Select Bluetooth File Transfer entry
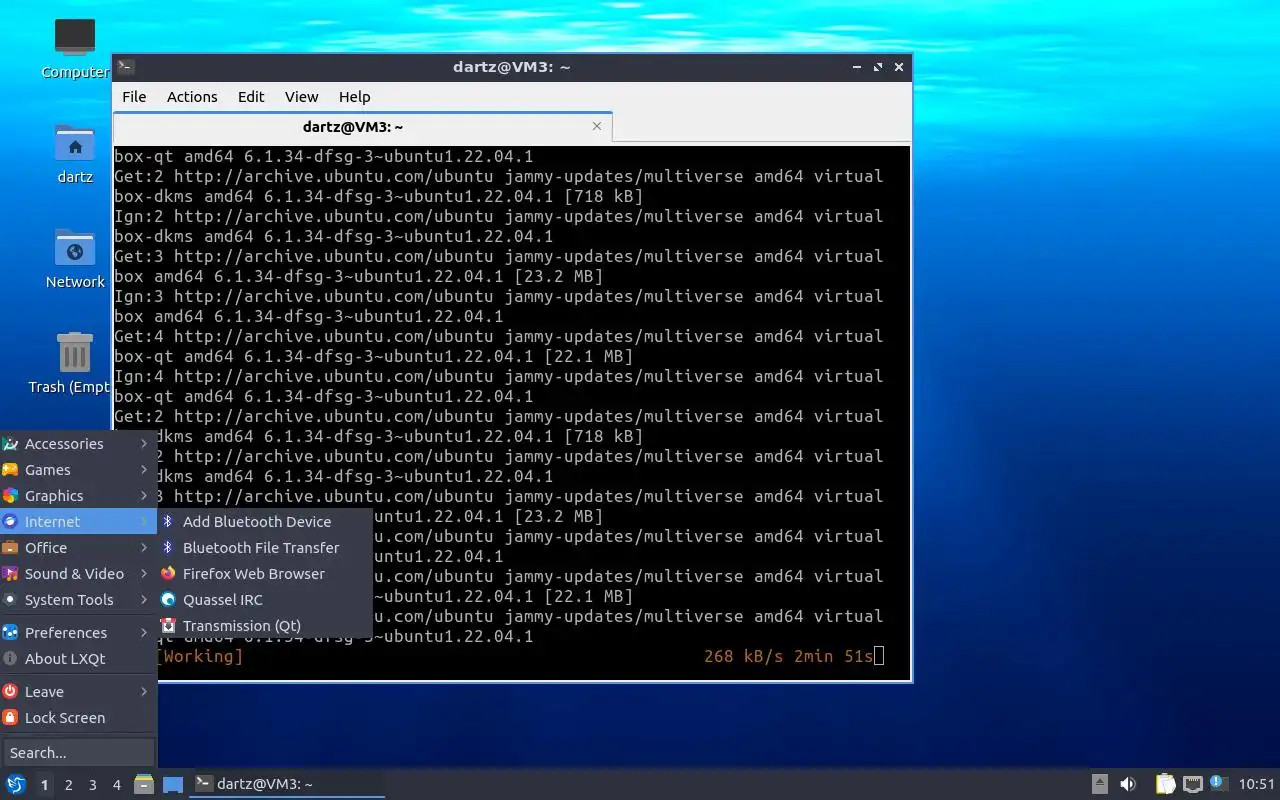Image resolution: width=1280 pixels, height=800 pixels. pos(265,548)
